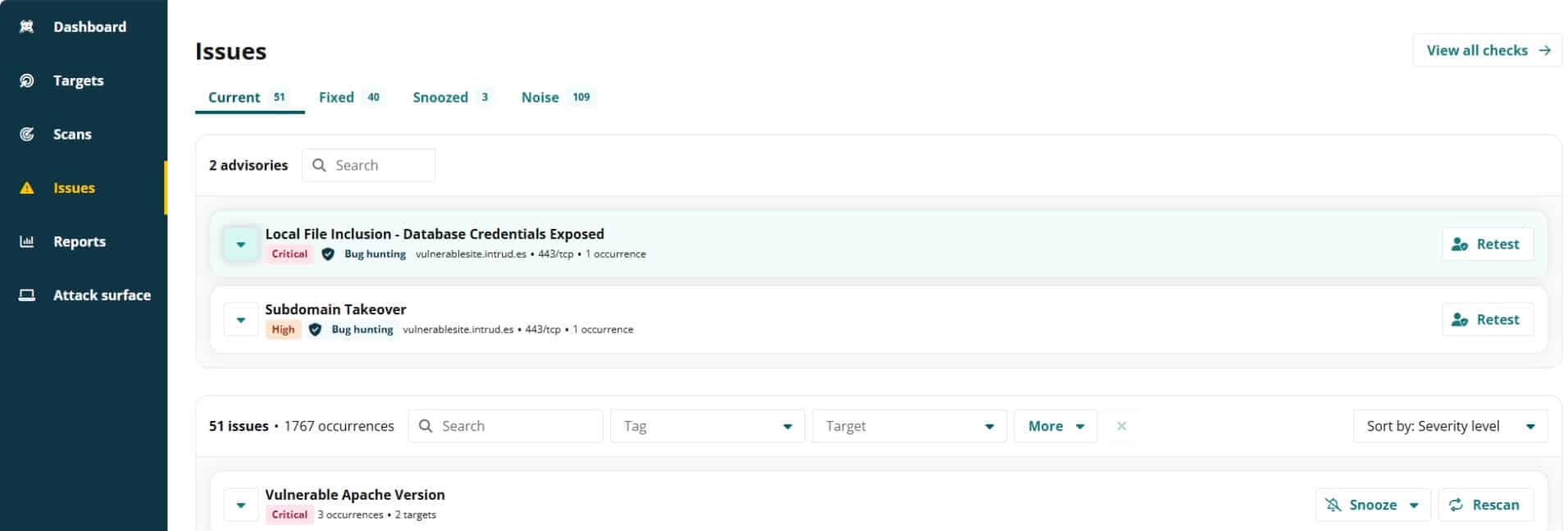Screen dimensions: 1568x531
Task: Click the Dashboard icon in sidebar
Action: pyautogui.click(x=27, y=27)
